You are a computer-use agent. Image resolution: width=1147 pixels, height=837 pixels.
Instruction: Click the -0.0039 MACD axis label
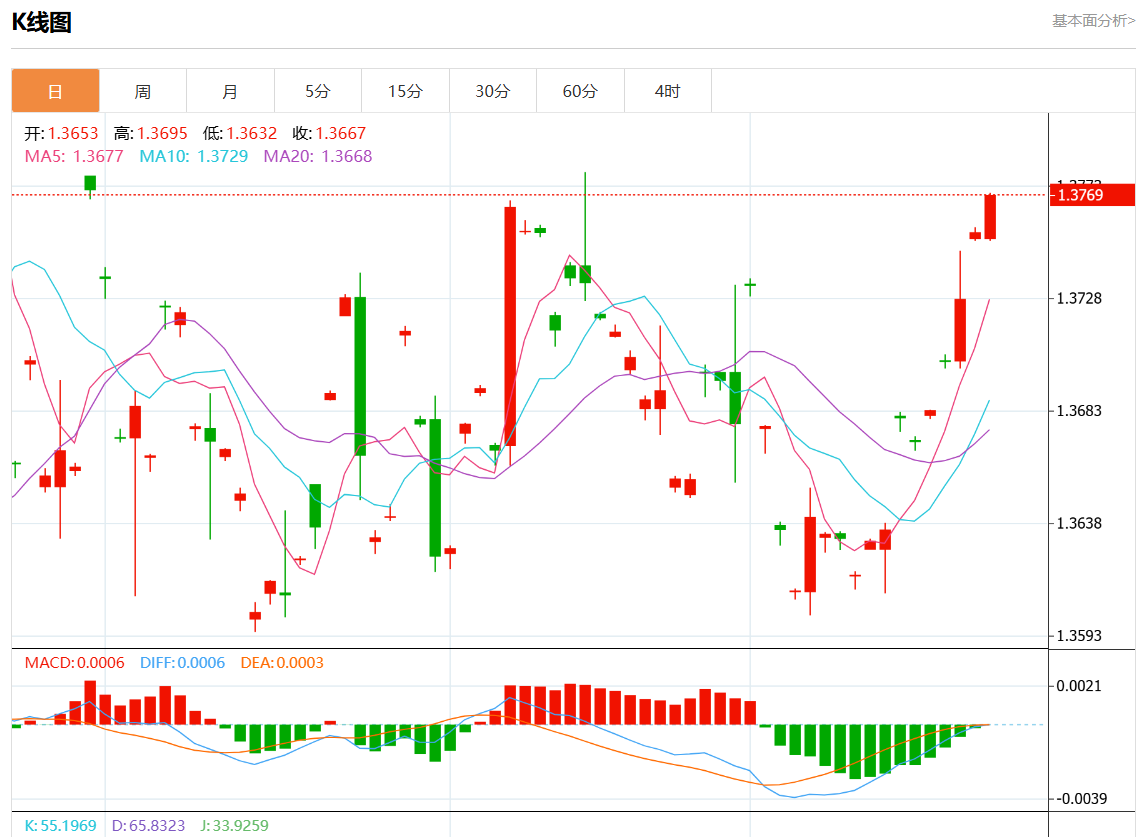1080,799
